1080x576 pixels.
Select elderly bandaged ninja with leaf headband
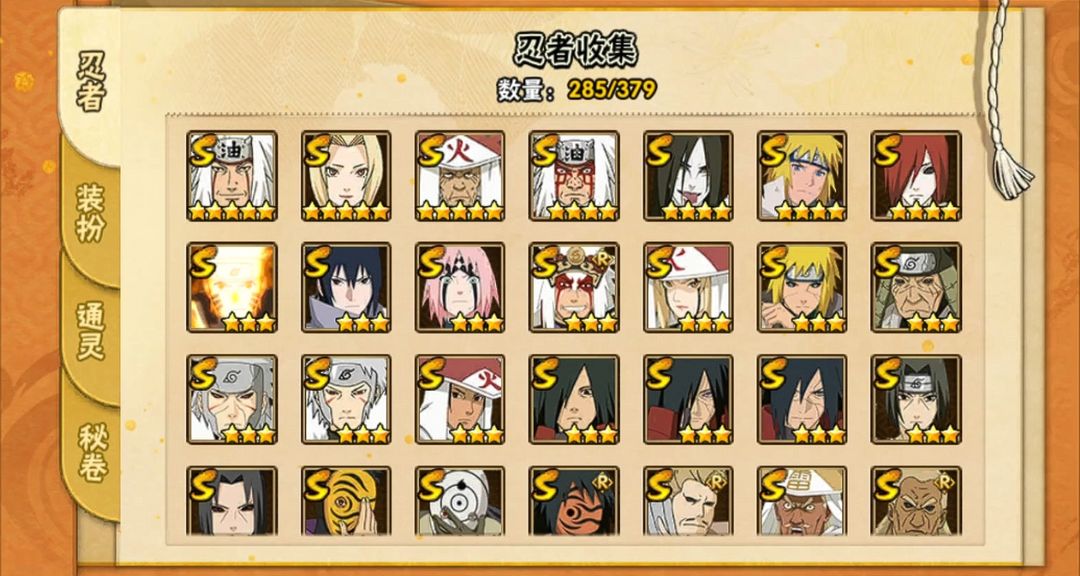[x=916, y=287]
